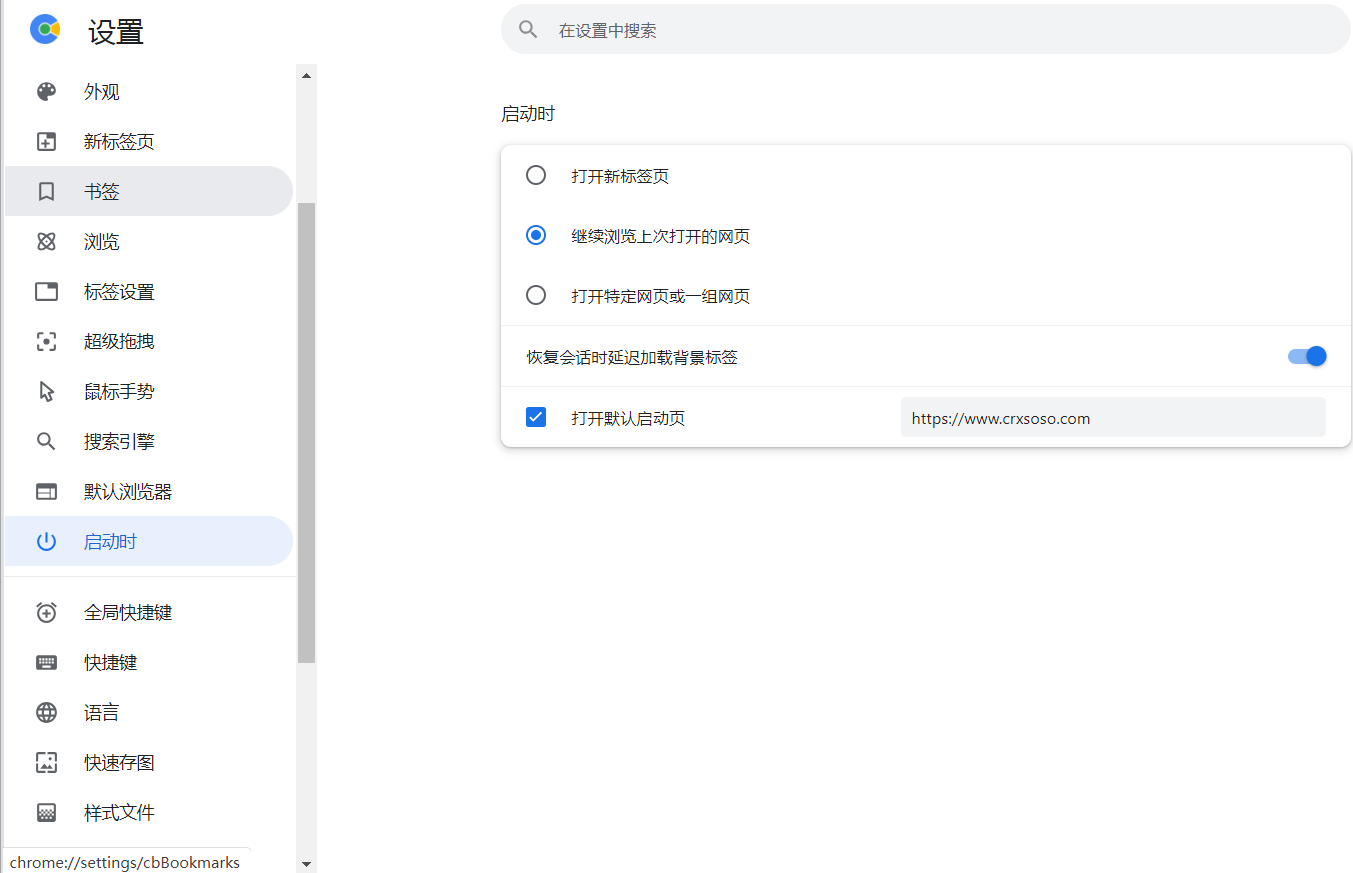Image resolution: width=1353 pixels, height=873 pixels.
Task: Open 外观 settings section
Action: (149, 92)
